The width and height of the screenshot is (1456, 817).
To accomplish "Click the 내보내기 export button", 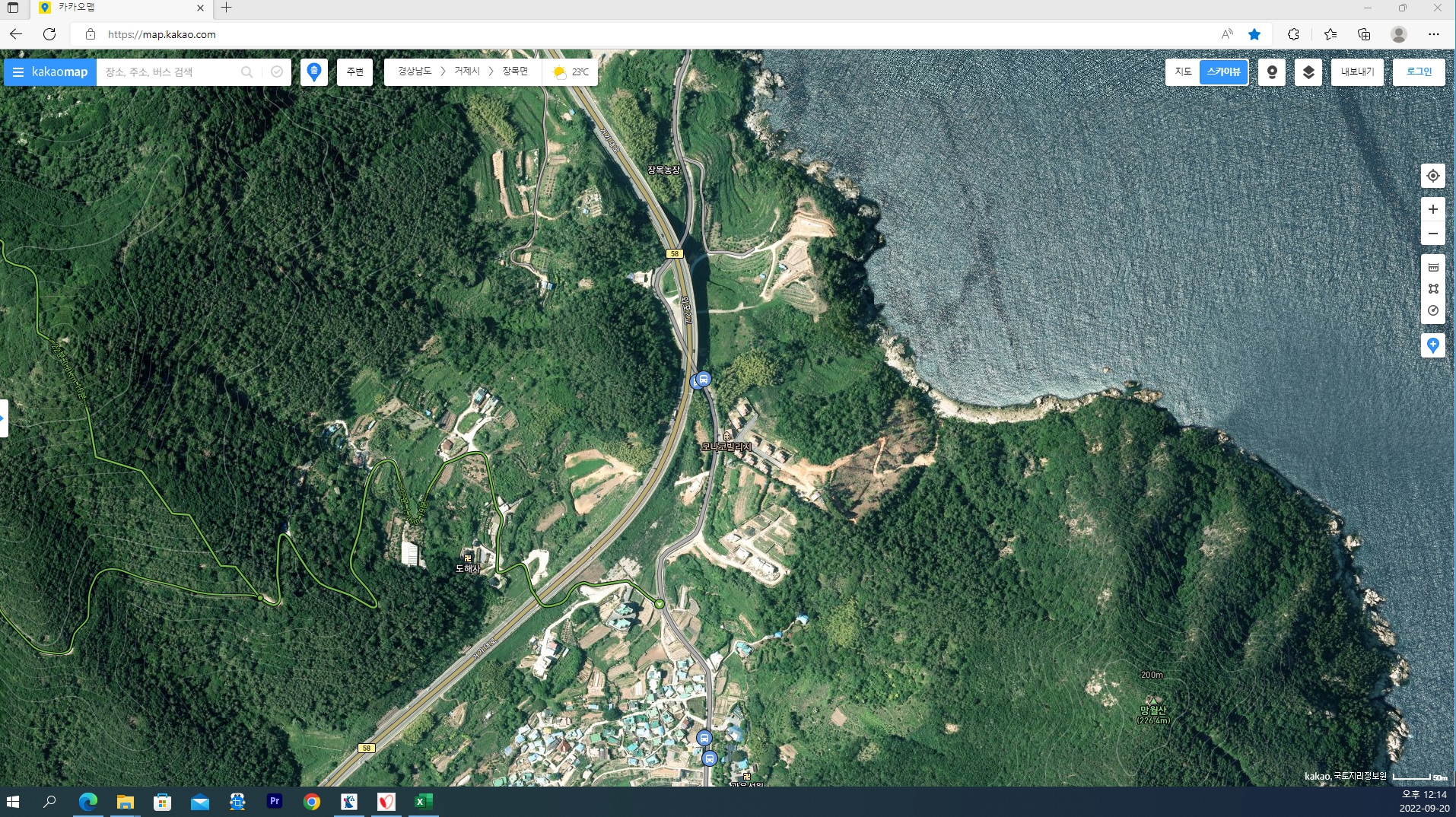I will click(1356, 72).
